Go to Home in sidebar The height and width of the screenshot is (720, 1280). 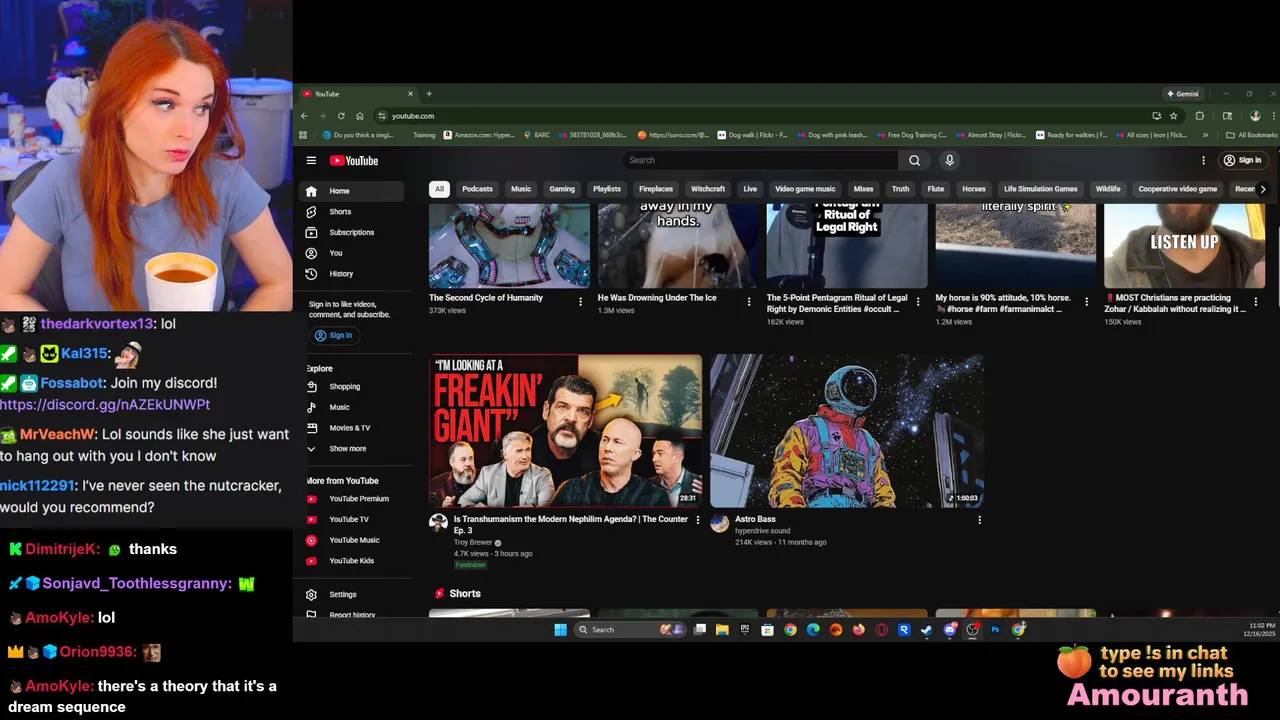(x=354, y=191)
